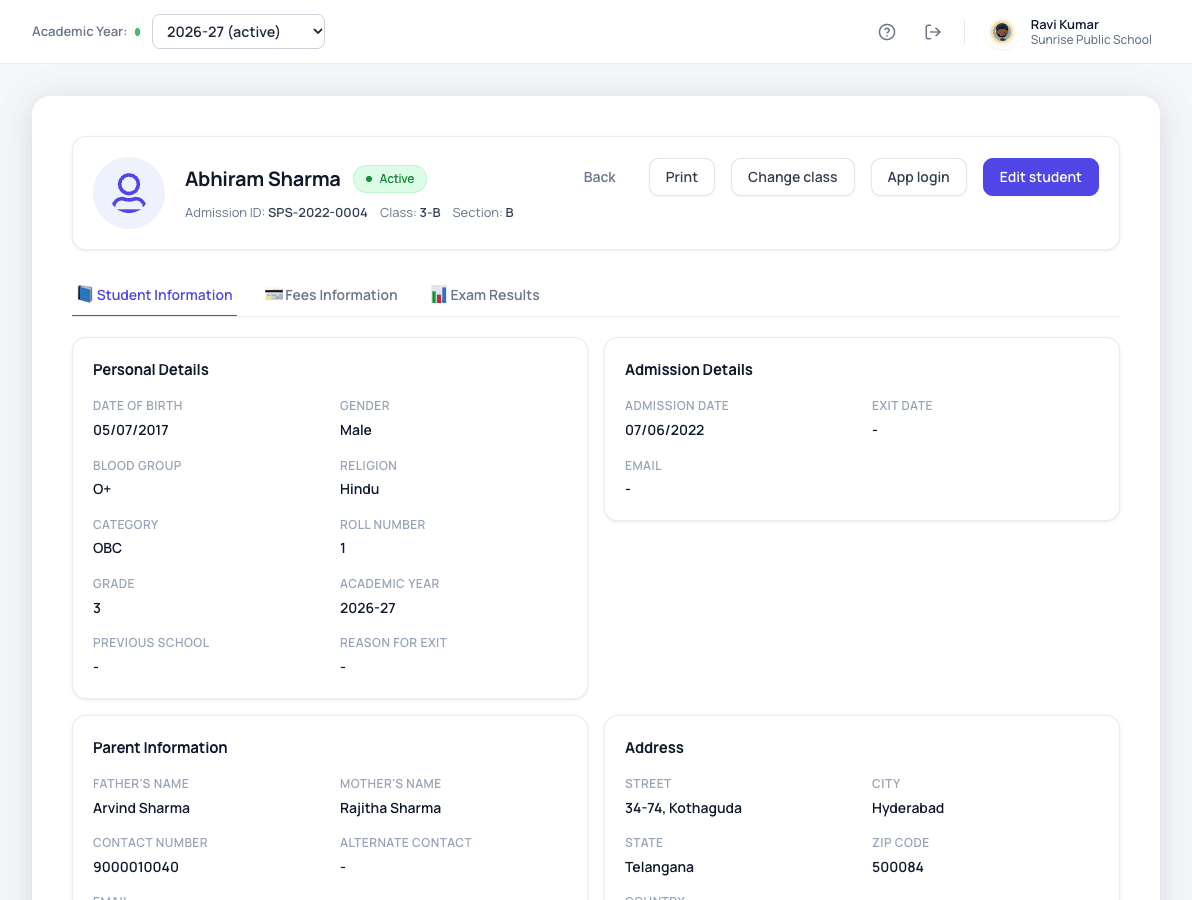Open the Academic Year dropdown
Screen dimensions: 1192x900
[239, 32]
